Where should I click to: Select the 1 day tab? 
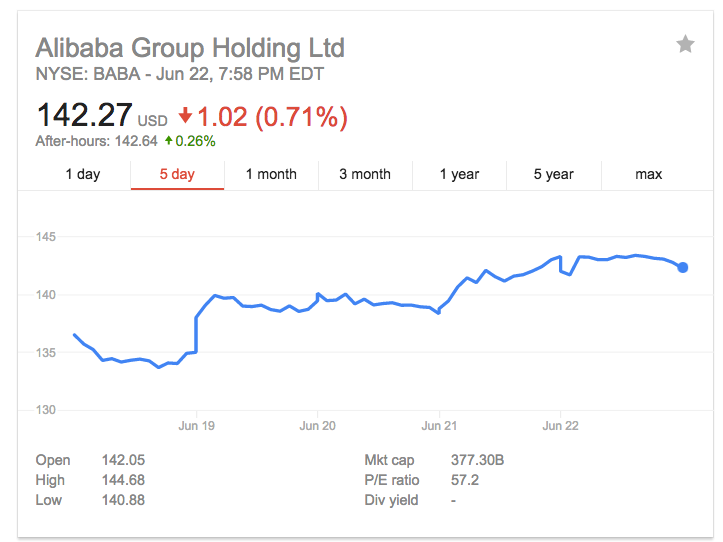tap(83, 174)
